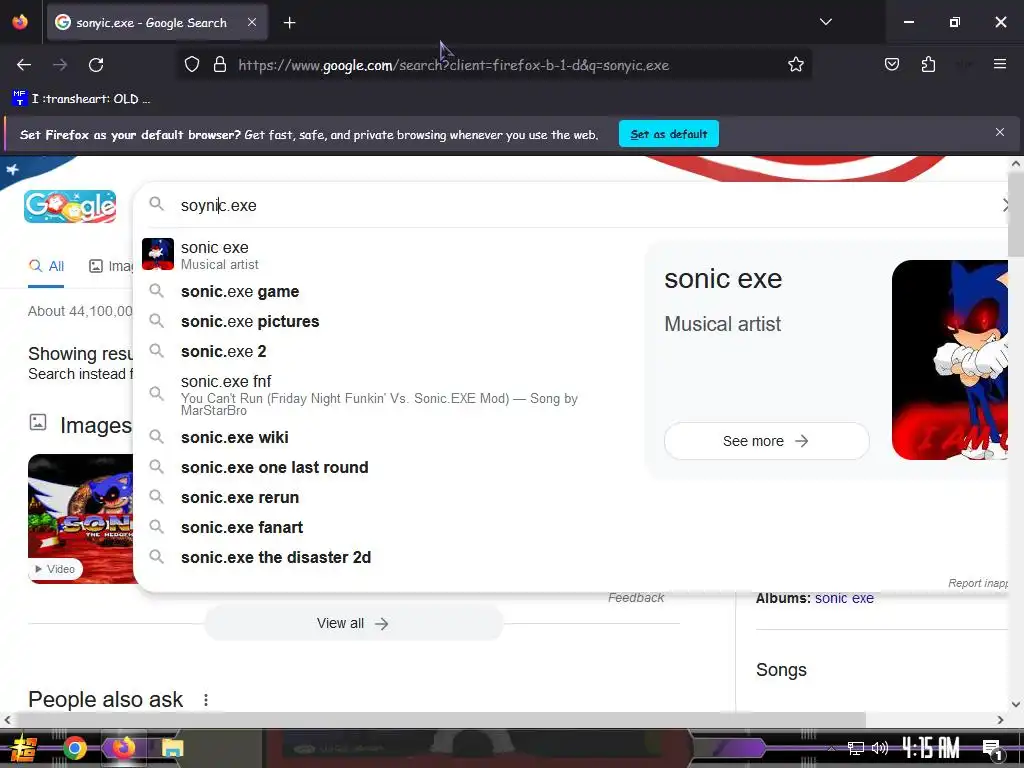This screenshot has height=768, width=1024.
Task: Click the search magnifier in the search box
Action: tap(156, 204)
